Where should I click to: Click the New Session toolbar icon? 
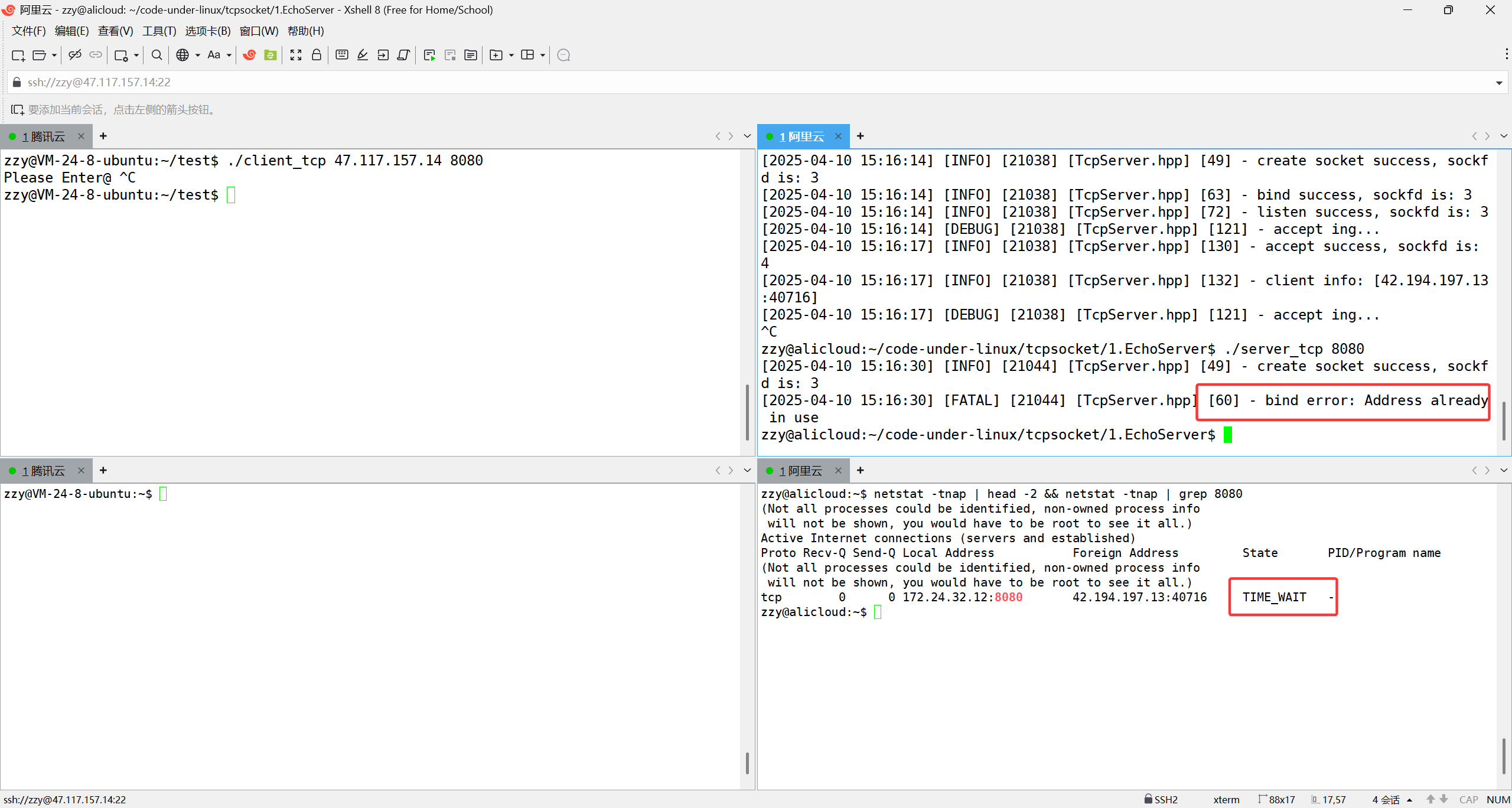[18, 55]
